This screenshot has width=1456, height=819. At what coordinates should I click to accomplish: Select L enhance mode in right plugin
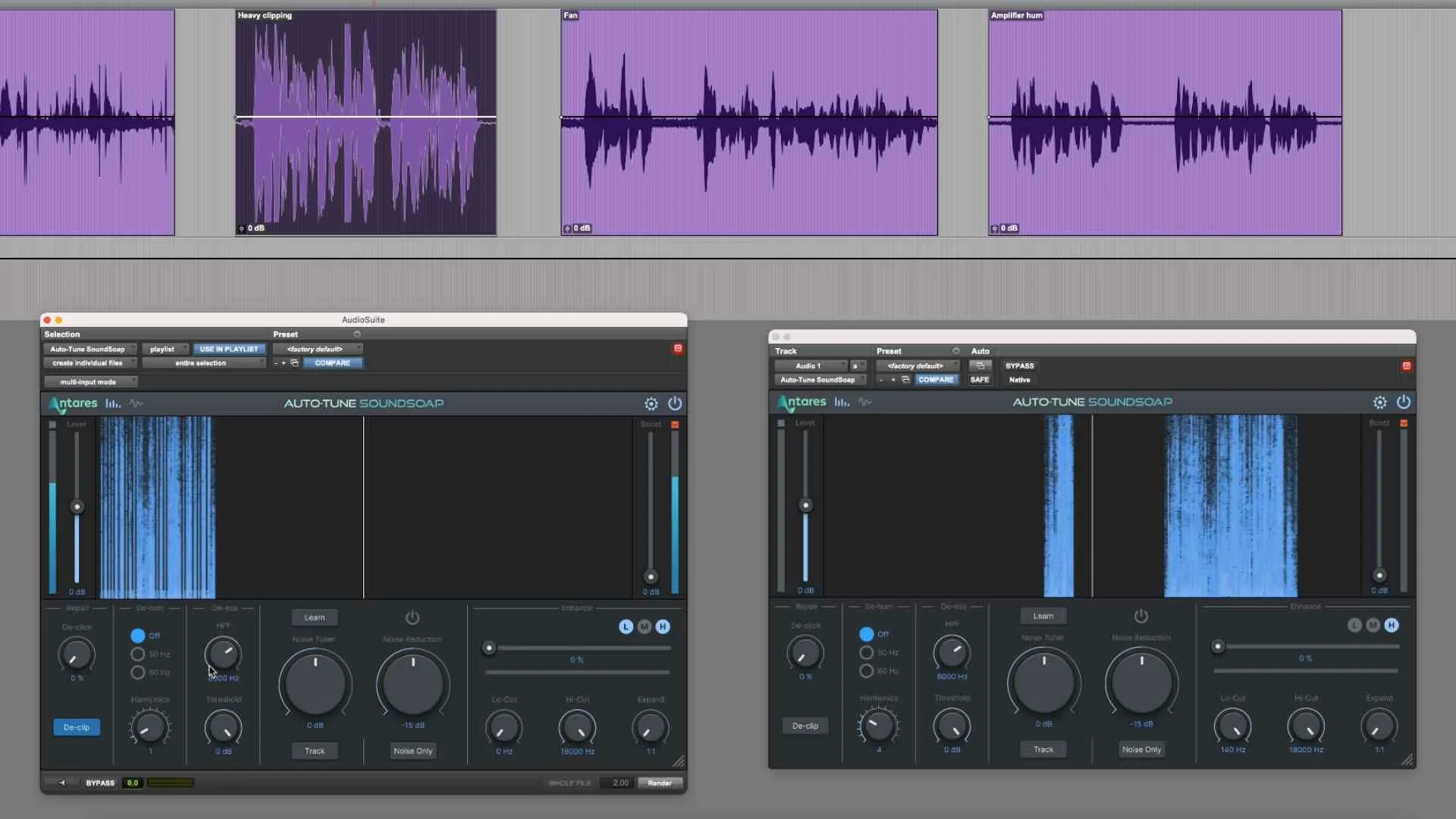coord(1354,625)
